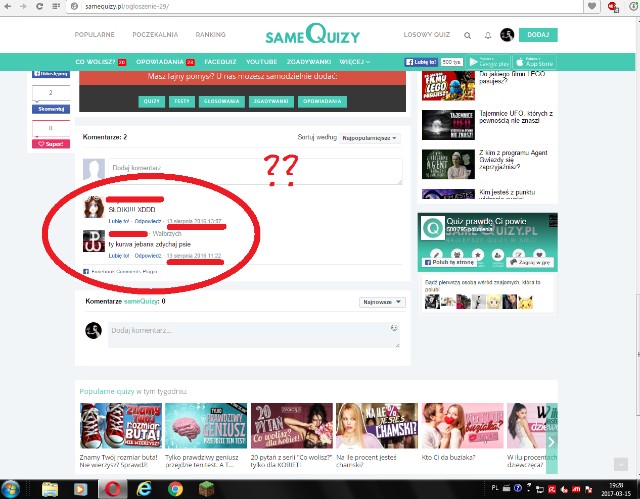Screen dimensions: 640x499
Task: Go to the Ranking page
Action: click(x=209, y=35)
